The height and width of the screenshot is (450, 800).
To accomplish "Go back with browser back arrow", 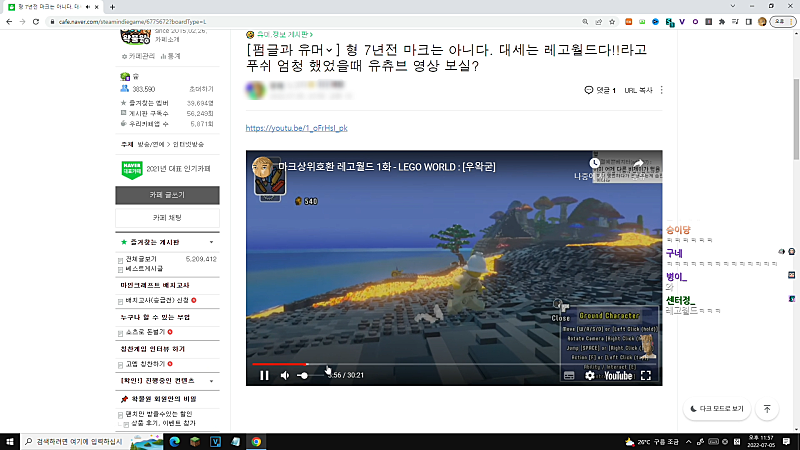I will click(x=9, y=22).
